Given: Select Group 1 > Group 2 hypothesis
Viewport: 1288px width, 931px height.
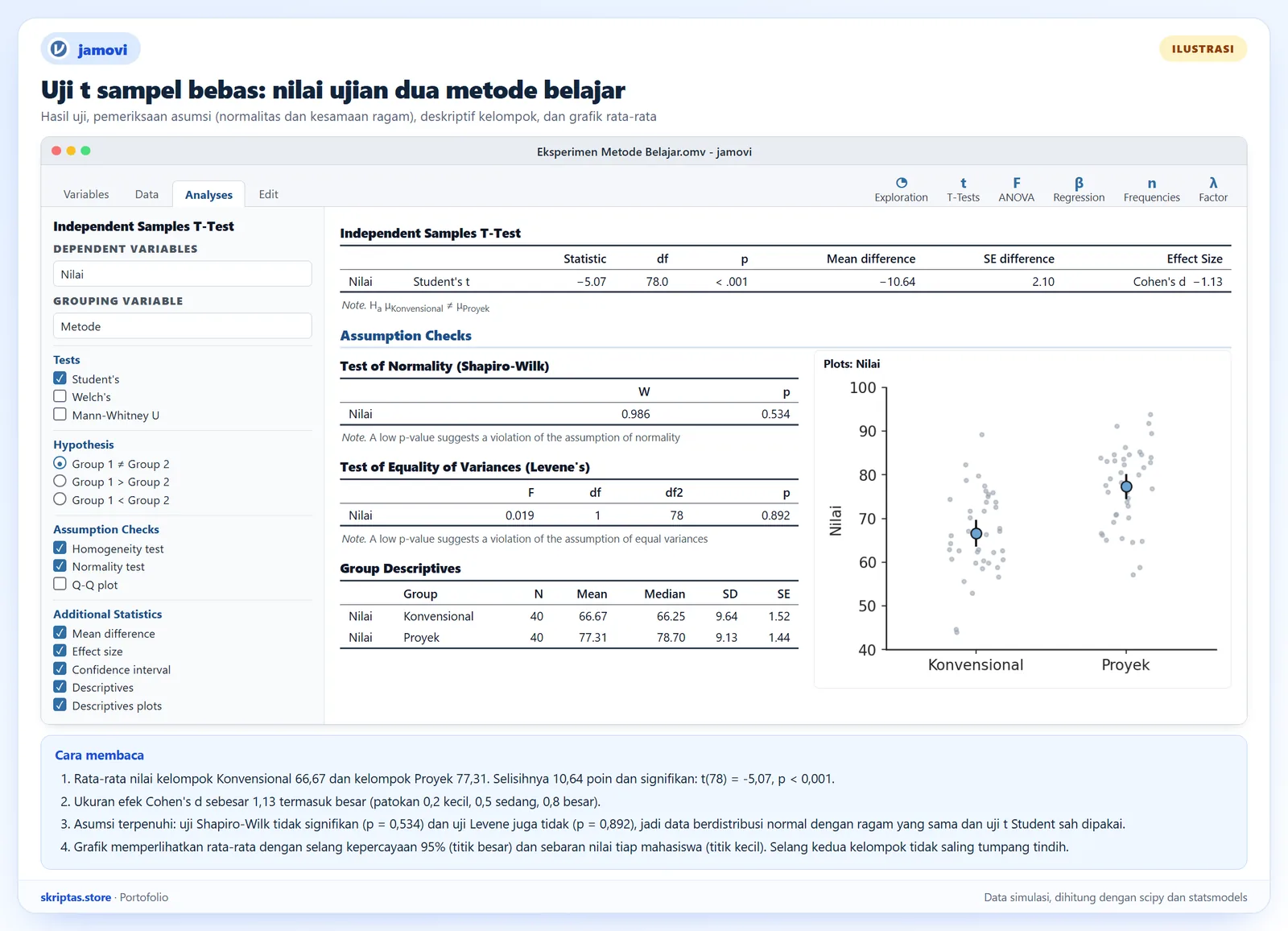Looking at the screenshot, I should [x=60, y=482].
